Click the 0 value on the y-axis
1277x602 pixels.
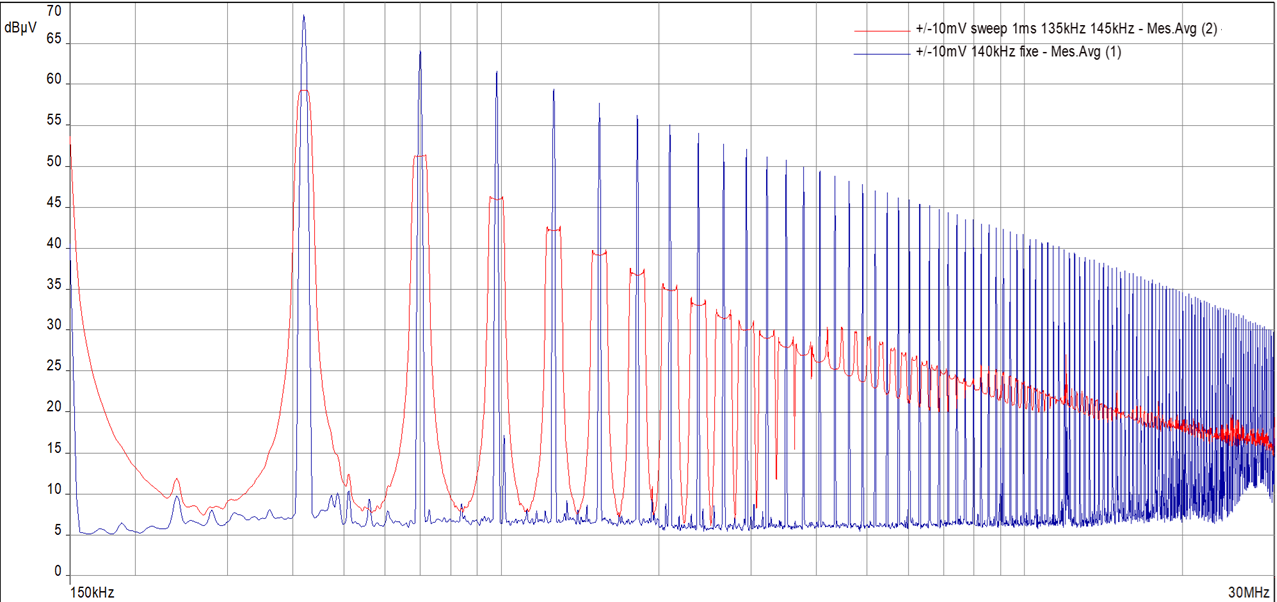[58, 572]
